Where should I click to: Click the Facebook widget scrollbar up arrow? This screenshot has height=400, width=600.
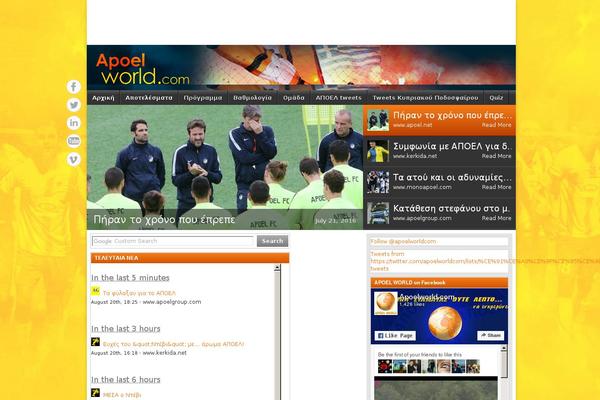click(504, 348)
